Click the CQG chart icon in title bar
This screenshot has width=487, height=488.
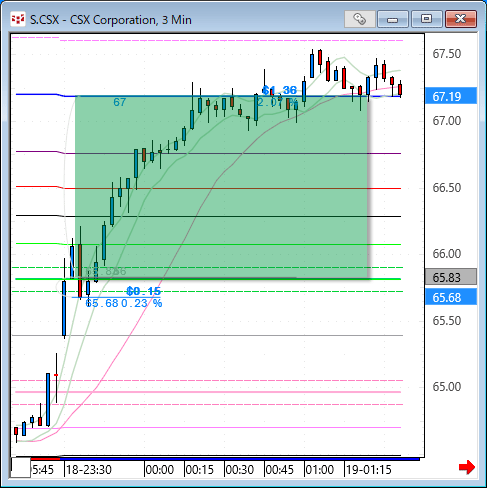pyautogui.click(x=17, y=19)
